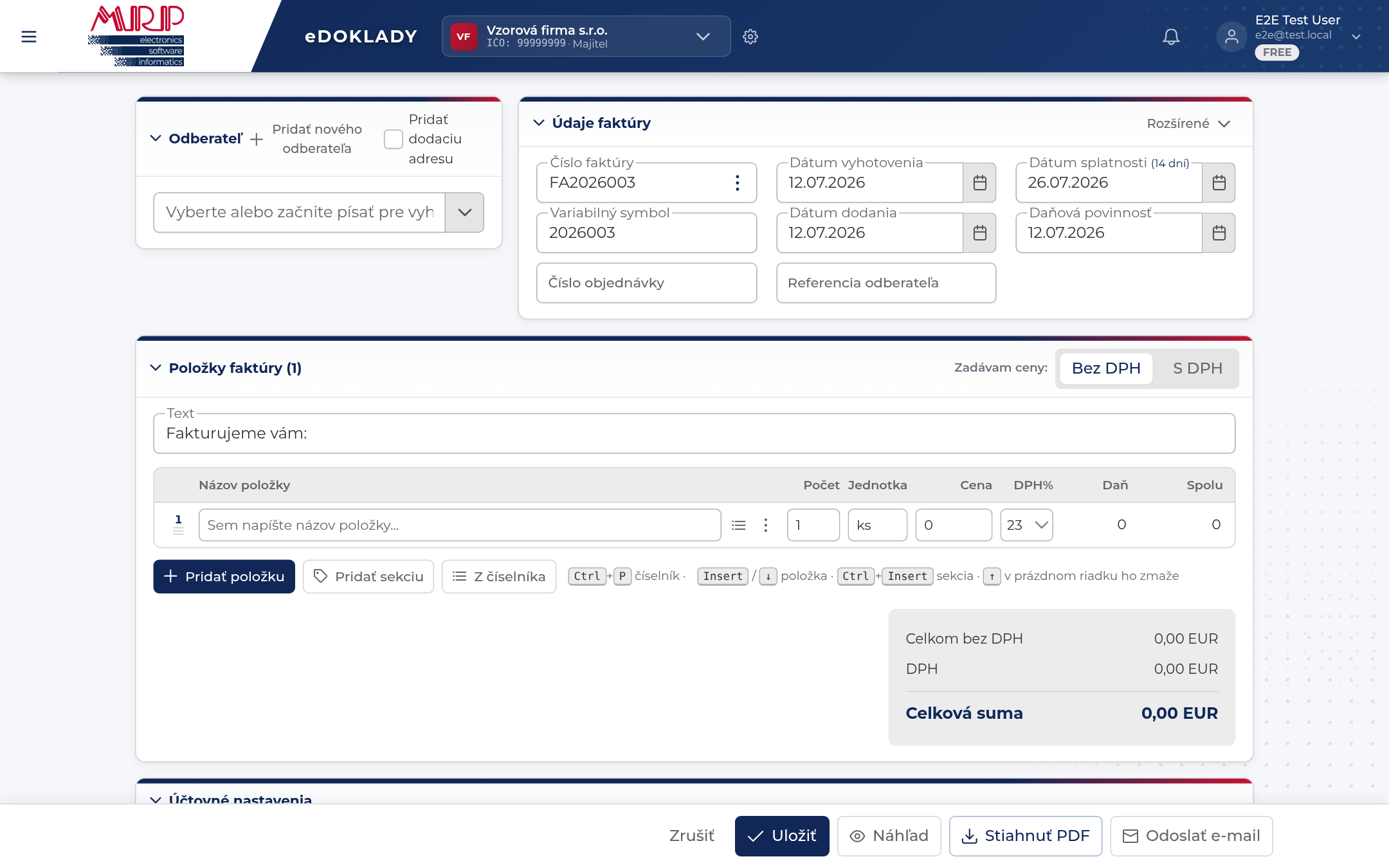Switch price entry to Bez DPH
The image size is (1389, 868).
(x=1106, y=368)
